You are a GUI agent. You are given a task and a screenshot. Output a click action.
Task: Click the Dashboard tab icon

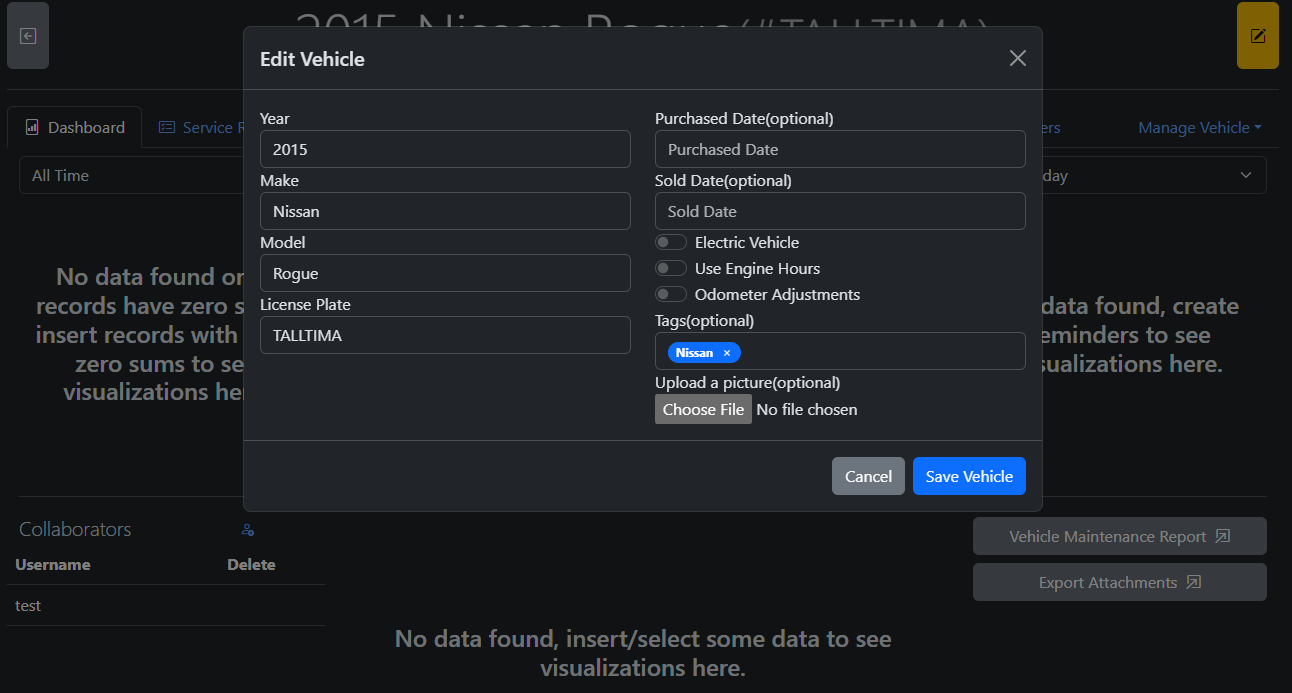coord(32,127)
